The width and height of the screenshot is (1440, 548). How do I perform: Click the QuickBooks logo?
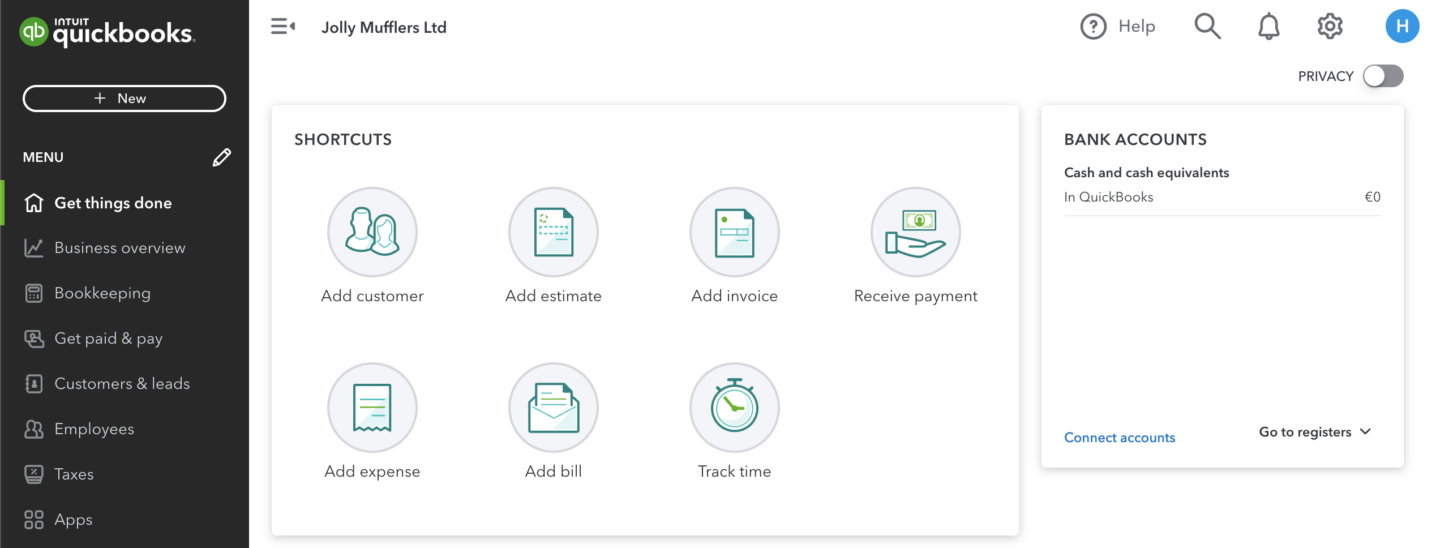click(x=106, y=31)
